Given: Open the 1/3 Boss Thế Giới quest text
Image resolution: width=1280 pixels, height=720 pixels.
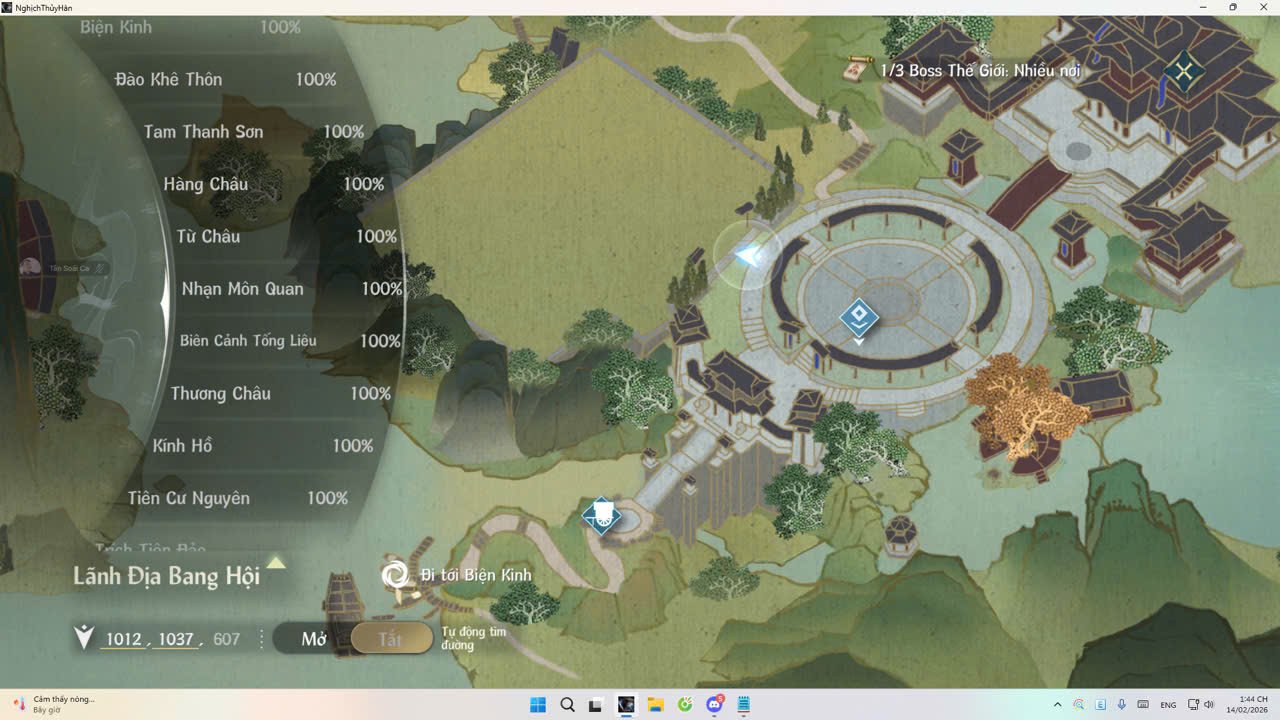Looking at the screenshot, I should (980, 71).
